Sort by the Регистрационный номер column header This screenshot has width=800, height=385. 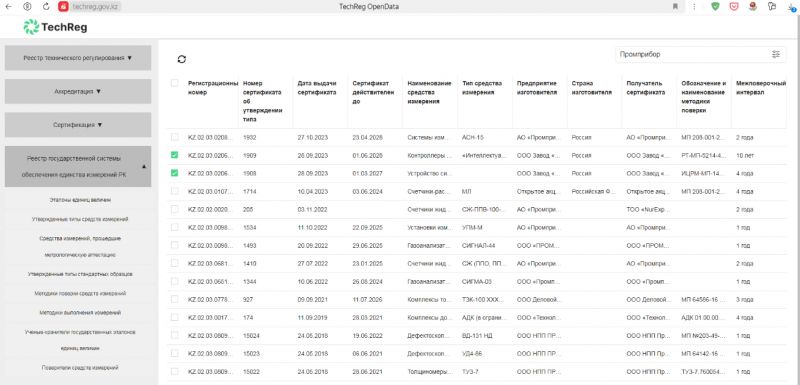[x=213, y=88]
